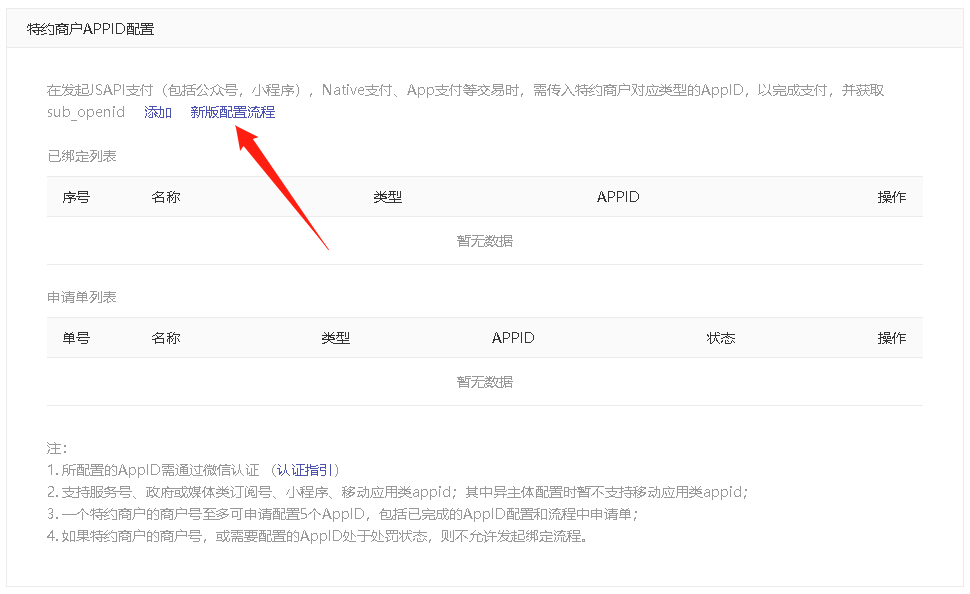The height and width of the screenshot is (594, 970).
Task: Click the 申请单列表 section label
Action: 82,297
